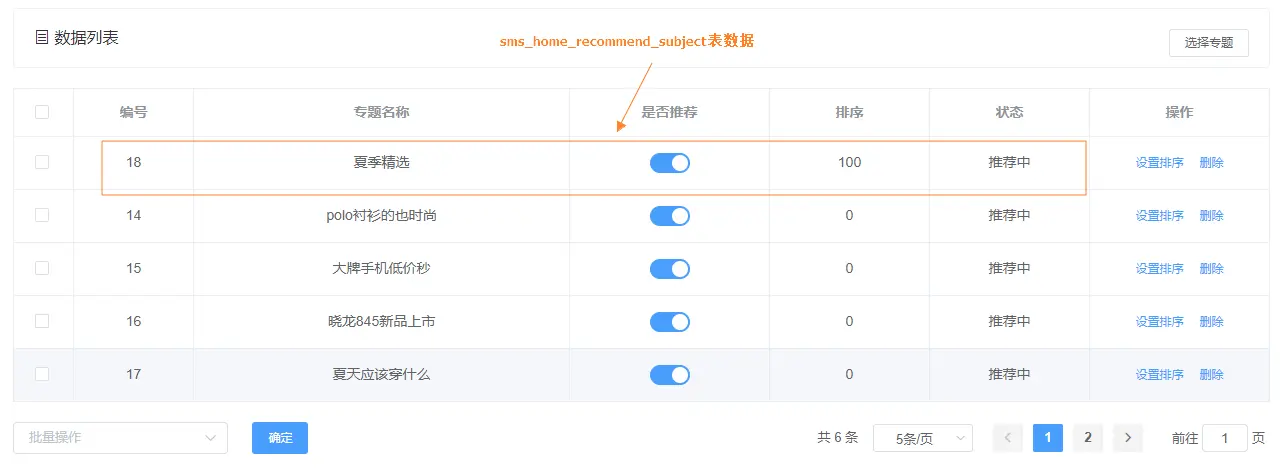The height and width of the screenshot is (476, 1281).
Task: Click the blue 确定 button
Action: [280, 438]
